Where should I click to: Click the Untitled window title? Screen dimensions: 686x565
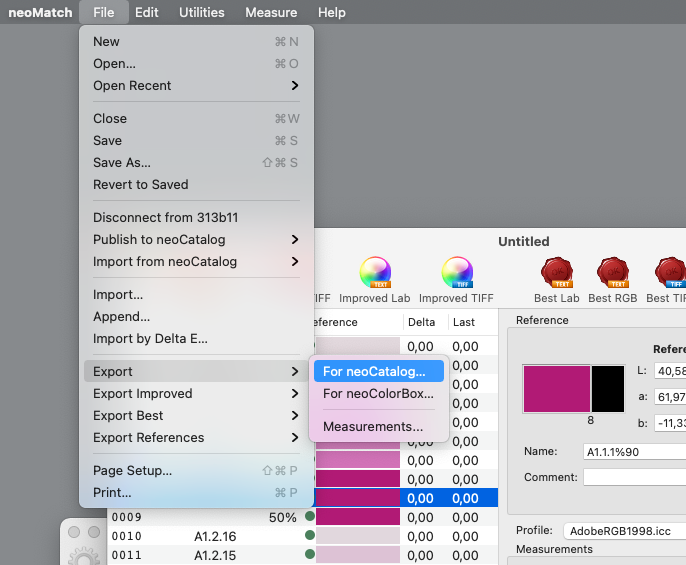pos(524,241)
